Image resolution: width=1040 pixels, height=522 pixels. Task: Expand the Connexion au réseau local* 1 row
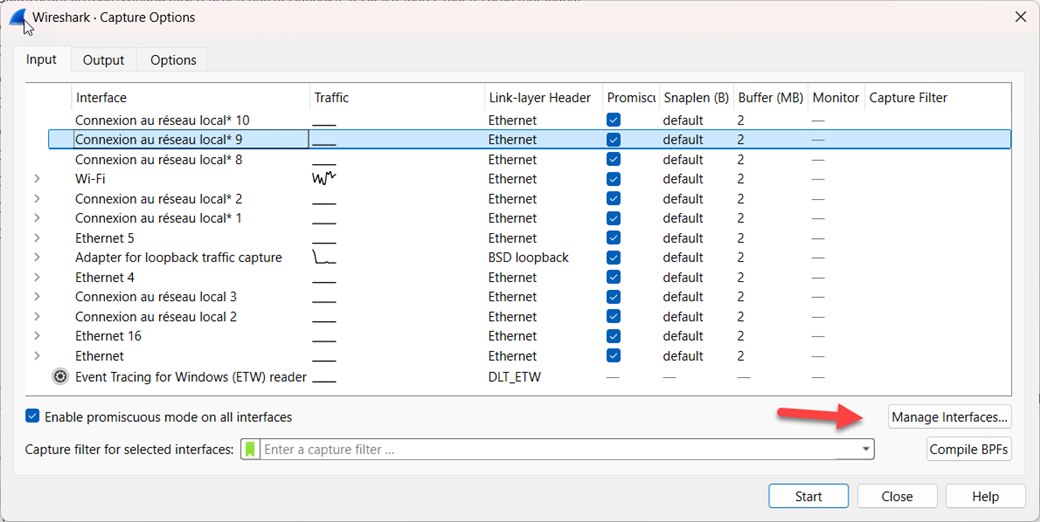pyautogui.click(x=37, y=218)
